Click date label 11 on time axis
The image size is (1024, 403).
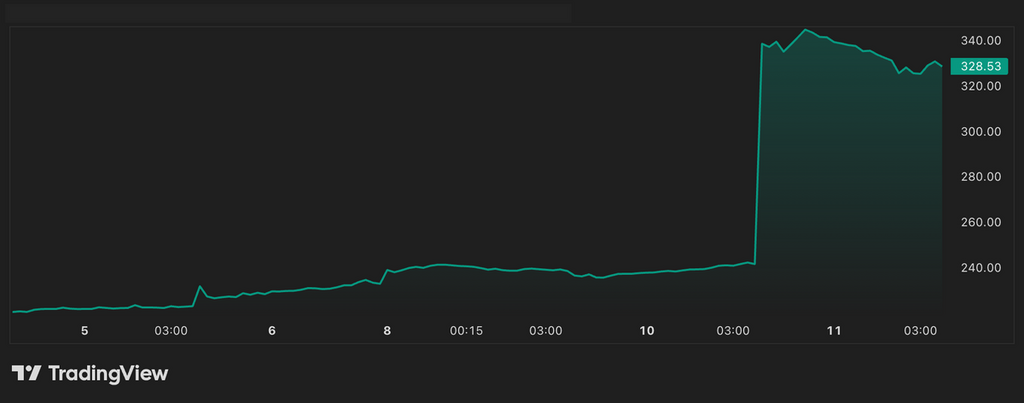834,330
